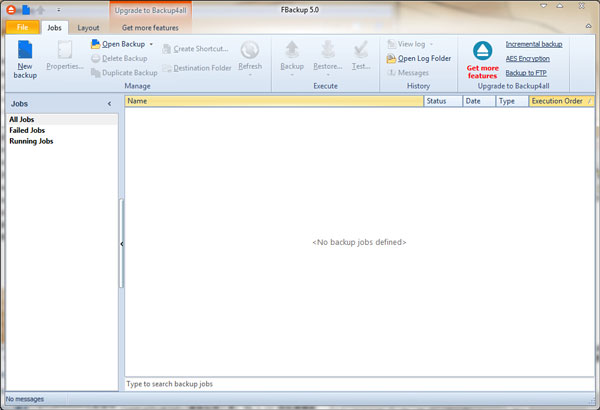The width and height of the screenshot is (600, 410).
Task: Run the Backup action
Action: [x=292, y=55]
